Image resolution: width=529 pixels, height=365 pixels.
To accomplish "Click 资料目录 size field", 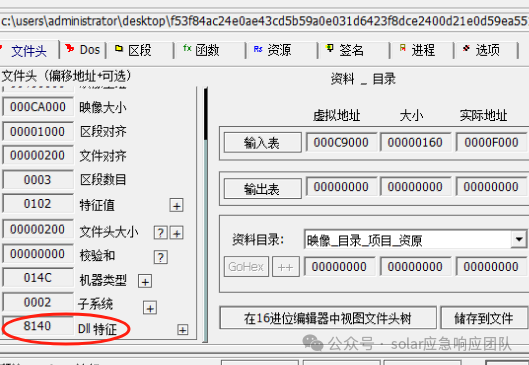I will 415,266.
